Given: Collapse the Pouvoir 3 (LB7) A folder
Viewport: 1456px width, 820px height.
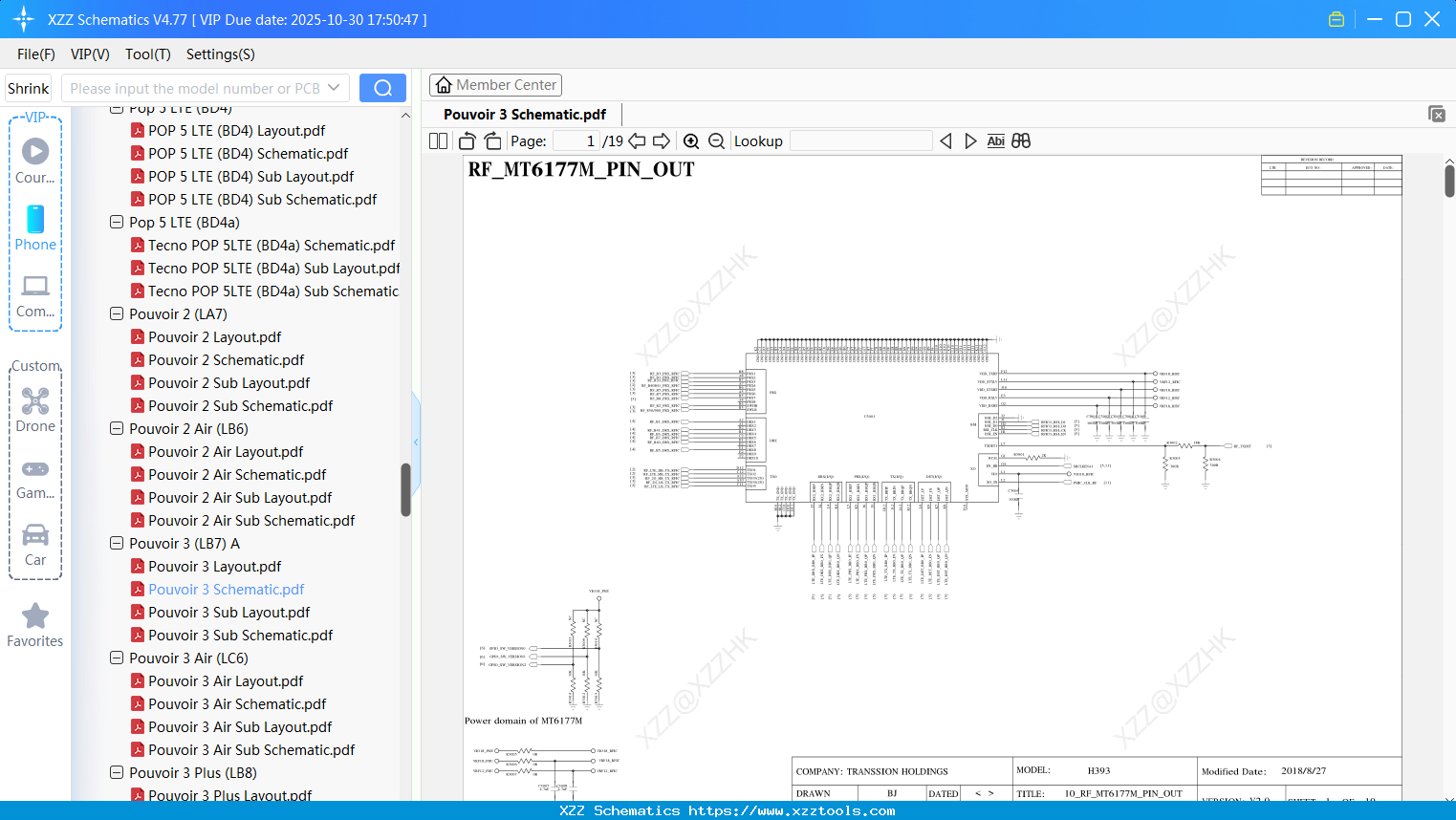Looking at the screenshot, I should coord(116,543).
